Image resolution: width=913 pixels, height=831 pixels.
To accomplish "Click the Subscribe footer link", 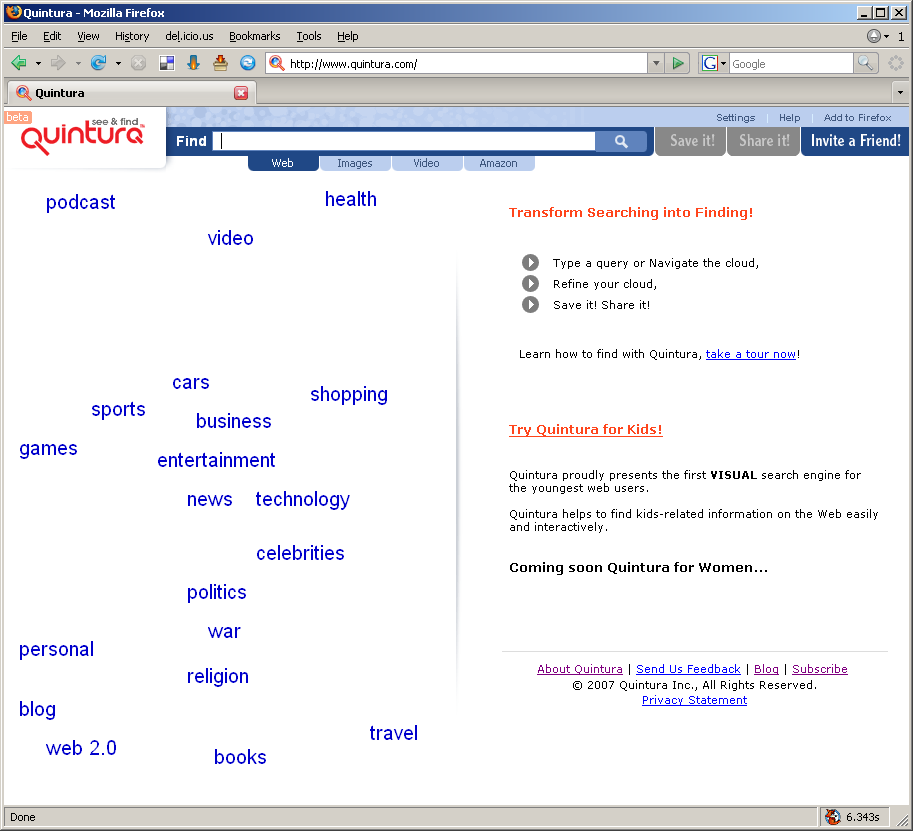I will 820,669.
